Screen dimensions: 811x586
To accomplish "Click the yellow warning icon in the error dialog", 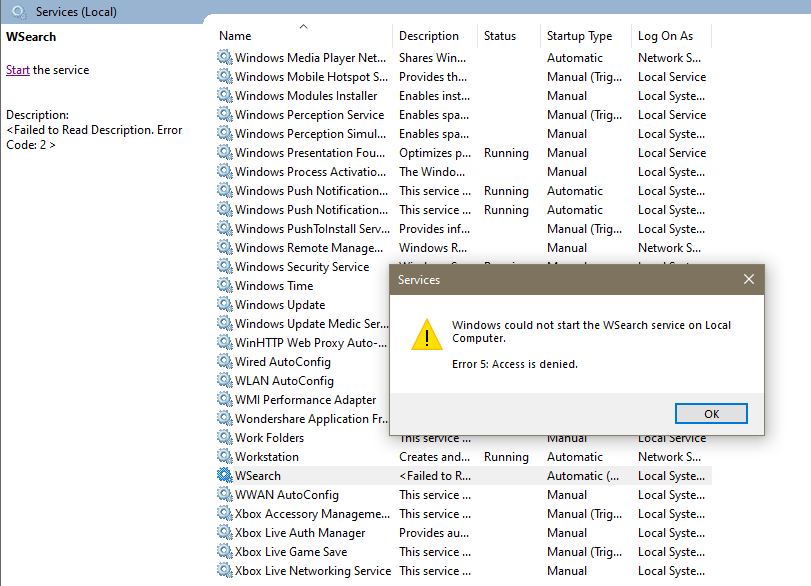I will [x=427, y=335].
